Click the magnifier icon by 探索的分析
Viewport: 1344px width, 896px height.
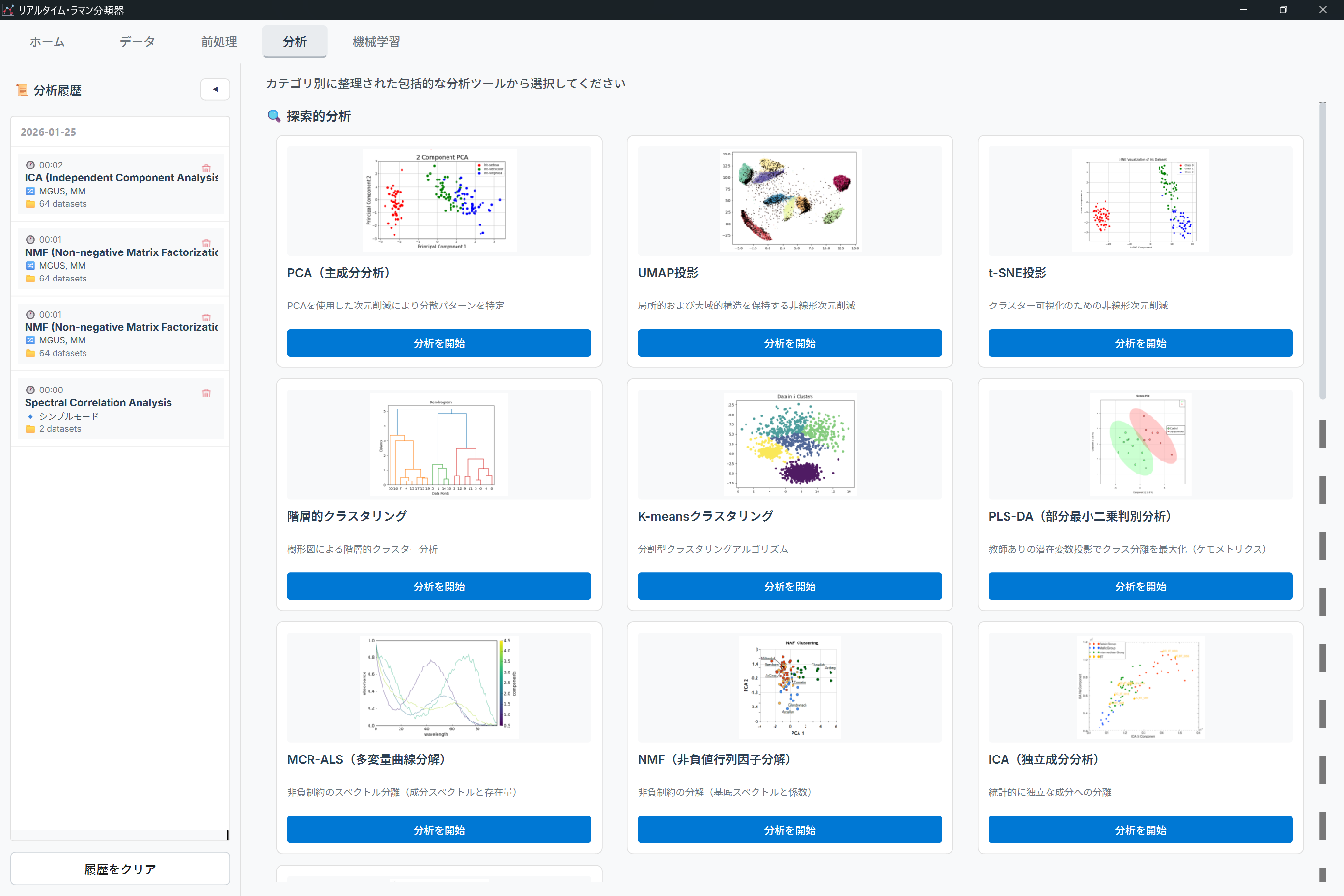[274, 116]
